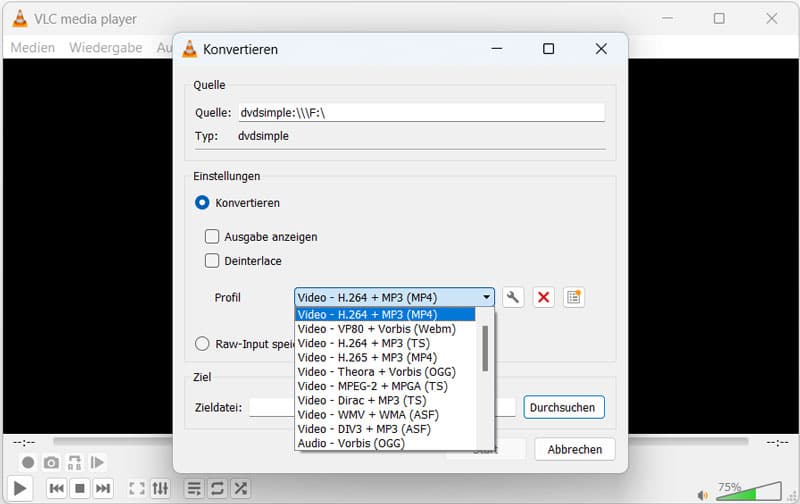800x504 pixels.
Task: Open the Wiedergabe menu
Action: point(106,47)
